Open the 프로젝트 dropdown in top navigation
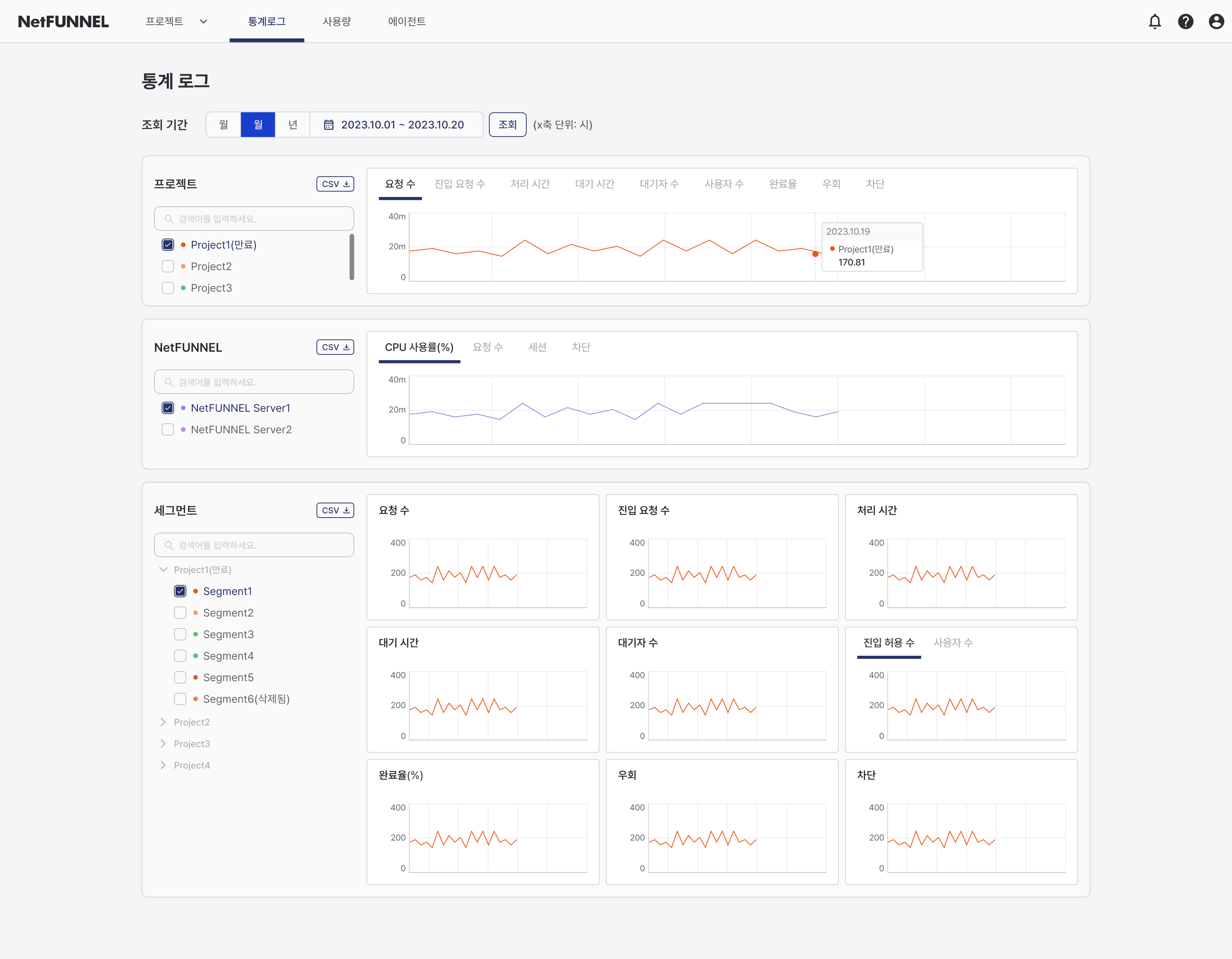 176,21
